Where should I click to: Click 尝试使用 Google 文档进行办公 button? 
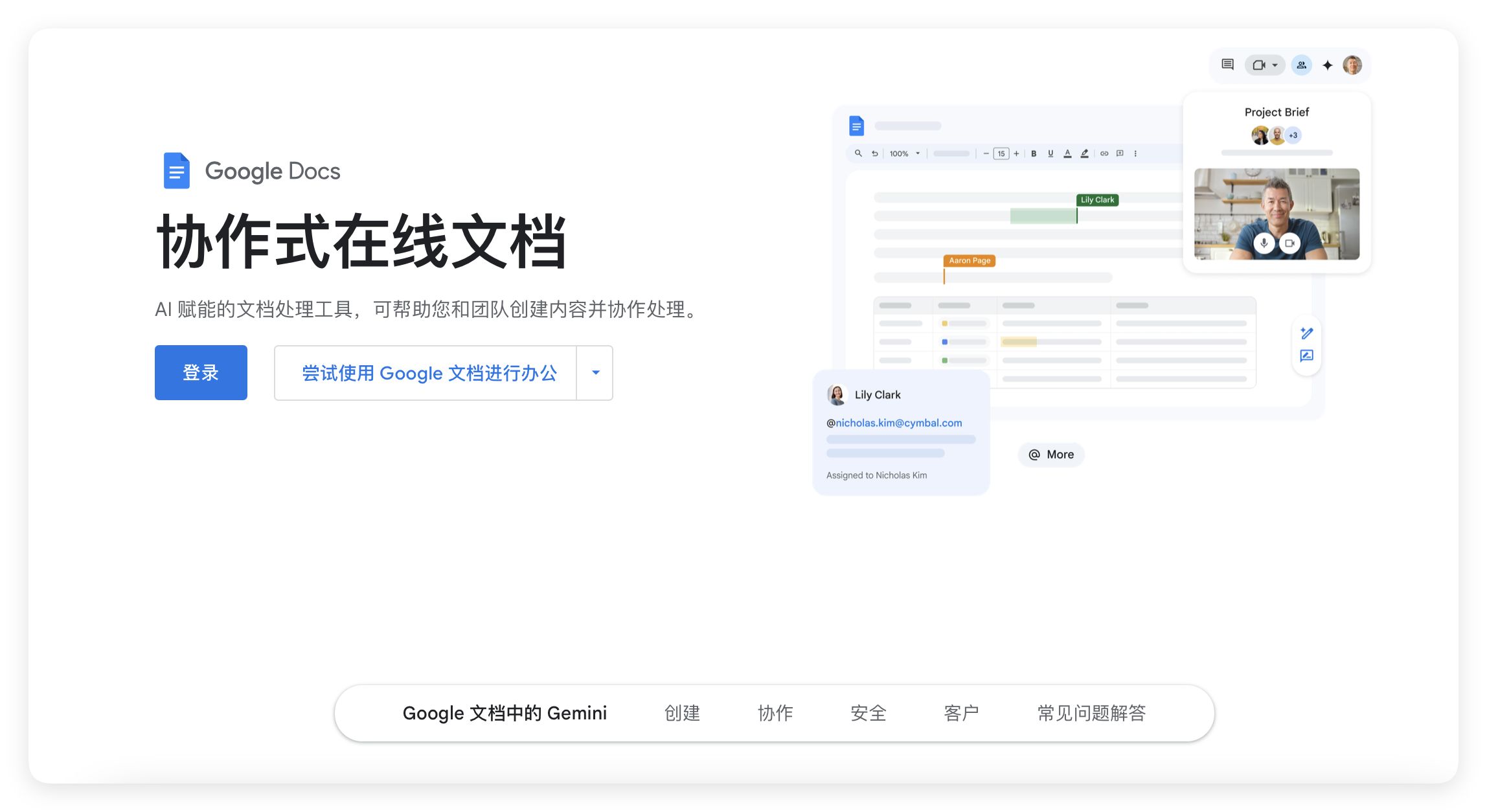428,373
